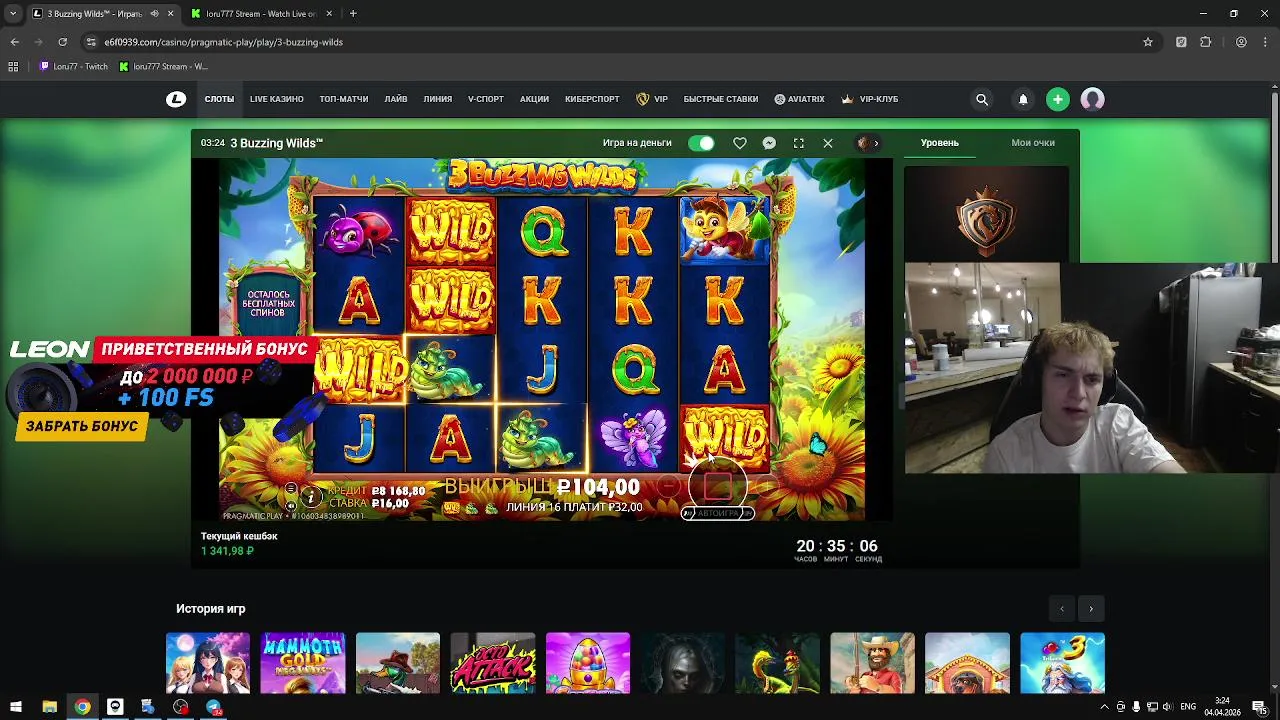Image resolution: width=1280 pixels, height=720 pixels.
Task: Open the AVIATRIX game link
Action: coord(799,99)
